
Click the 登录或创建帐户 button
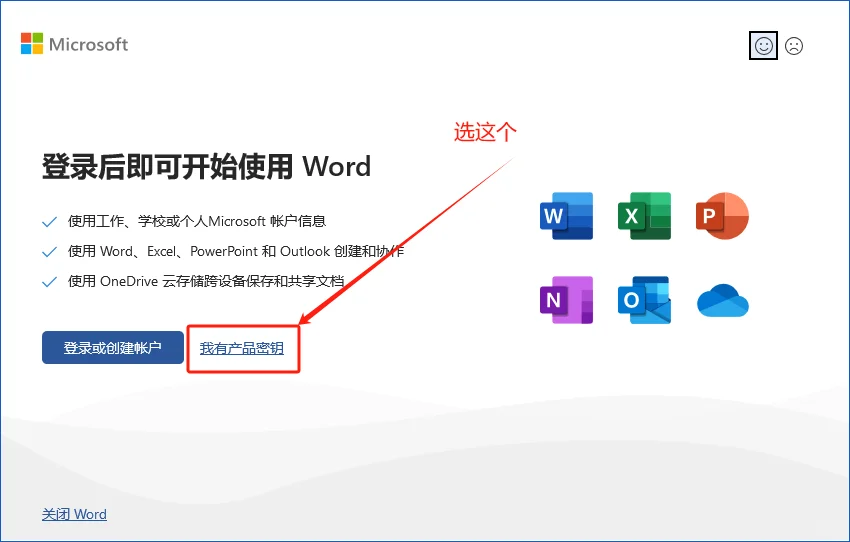coord(113,347)
